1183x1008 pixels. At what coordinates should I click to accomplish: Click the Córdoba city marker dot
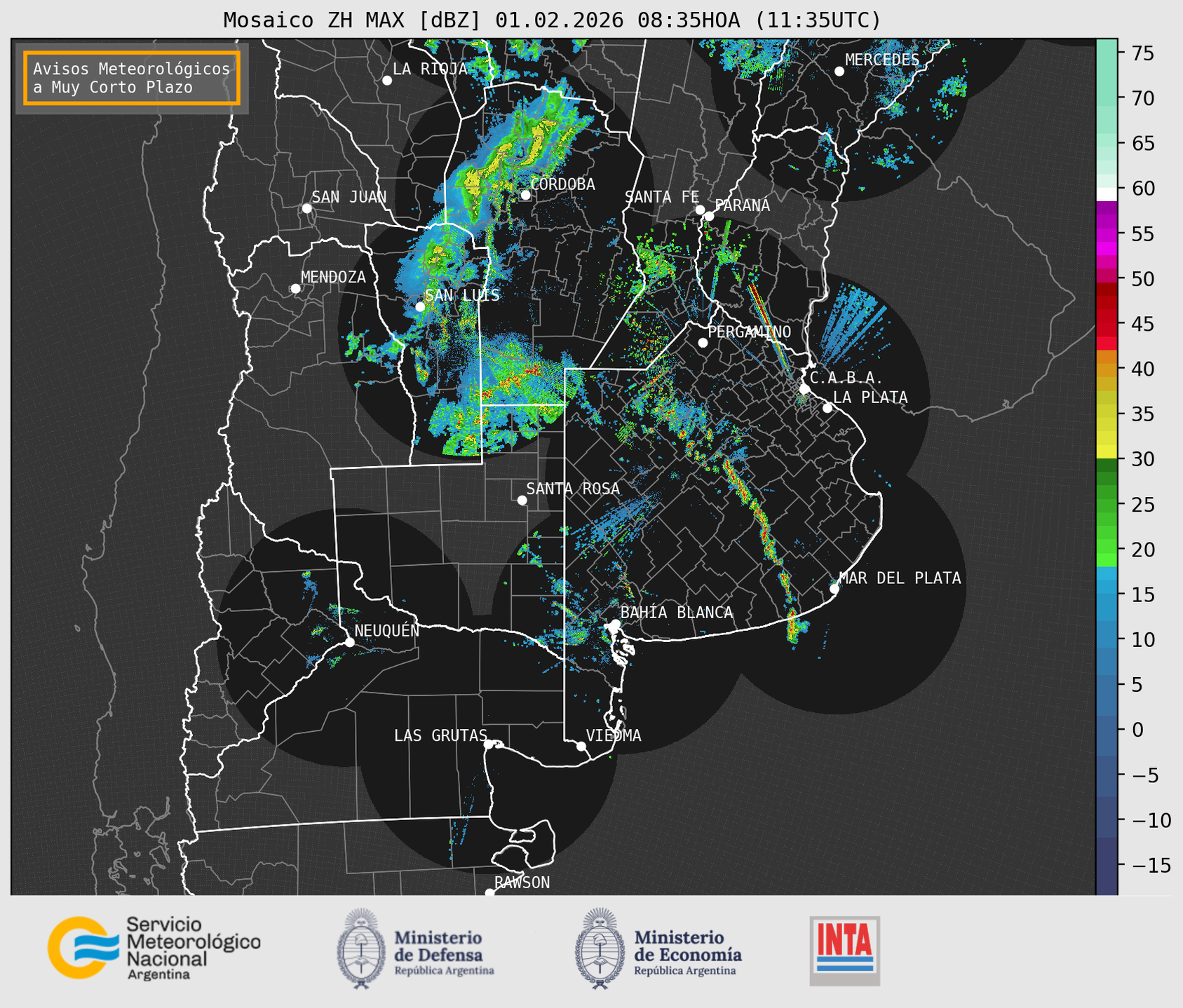[525, 195]
